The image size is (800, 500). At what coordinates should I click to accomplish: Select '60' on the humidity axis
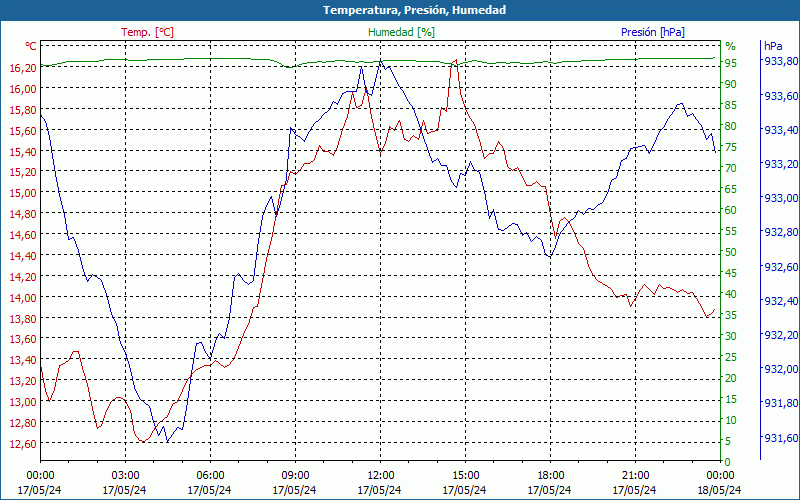[731, 210]
